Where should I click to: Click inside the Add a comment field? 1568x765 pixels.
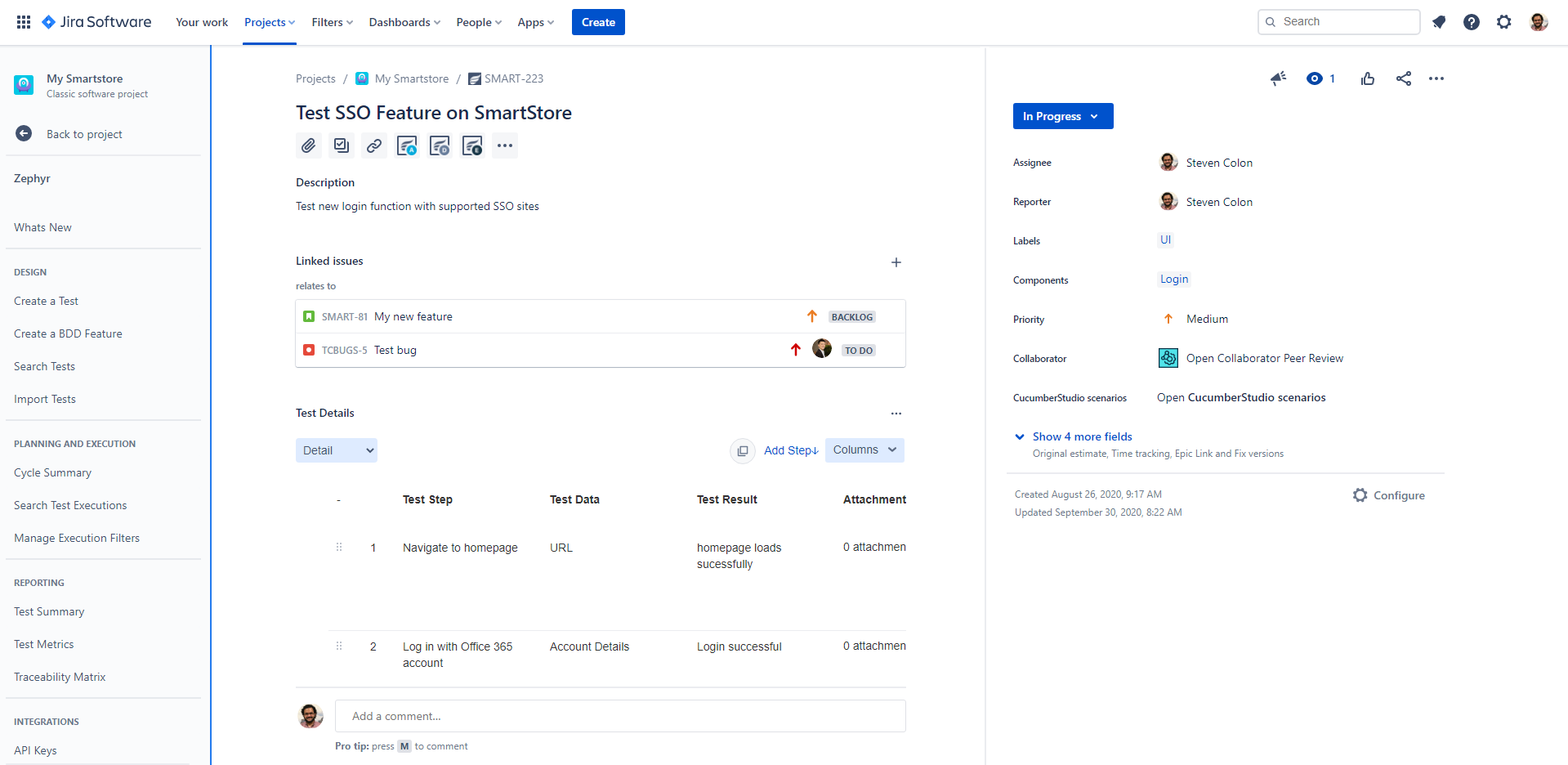(620, 716)
